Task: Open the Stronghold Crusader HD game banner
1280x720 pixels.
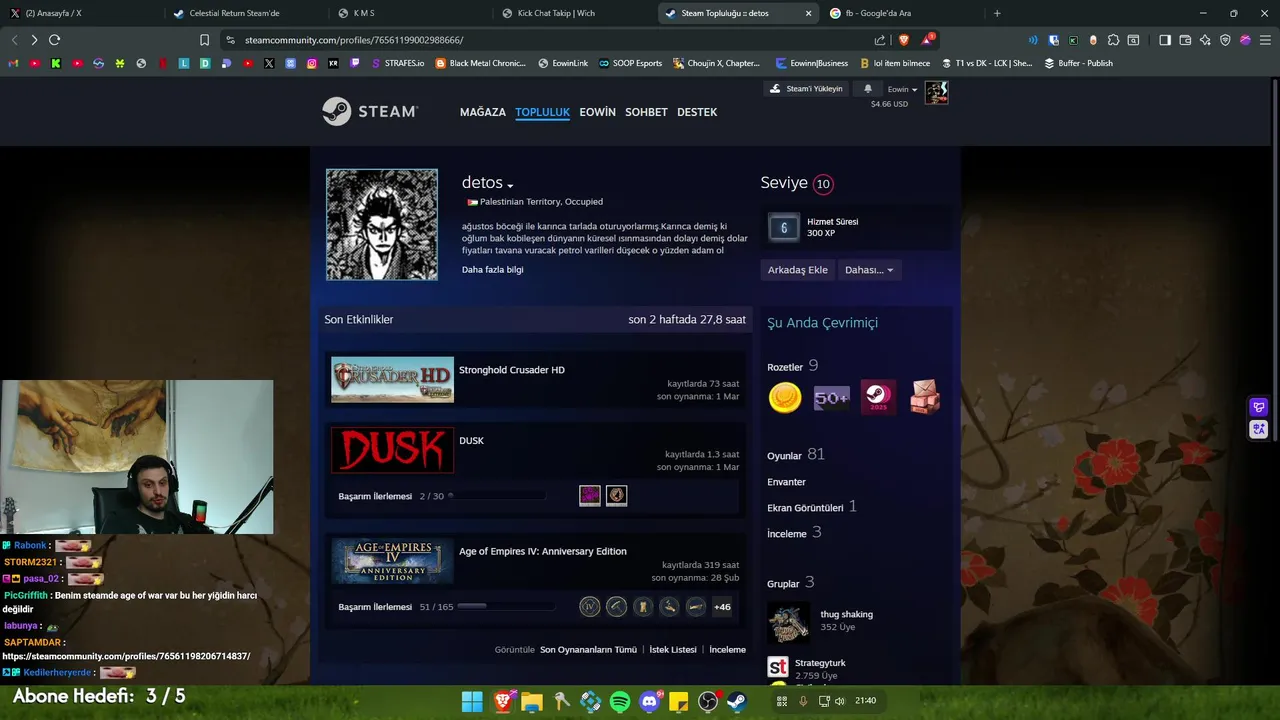Action: pos(392,380)
